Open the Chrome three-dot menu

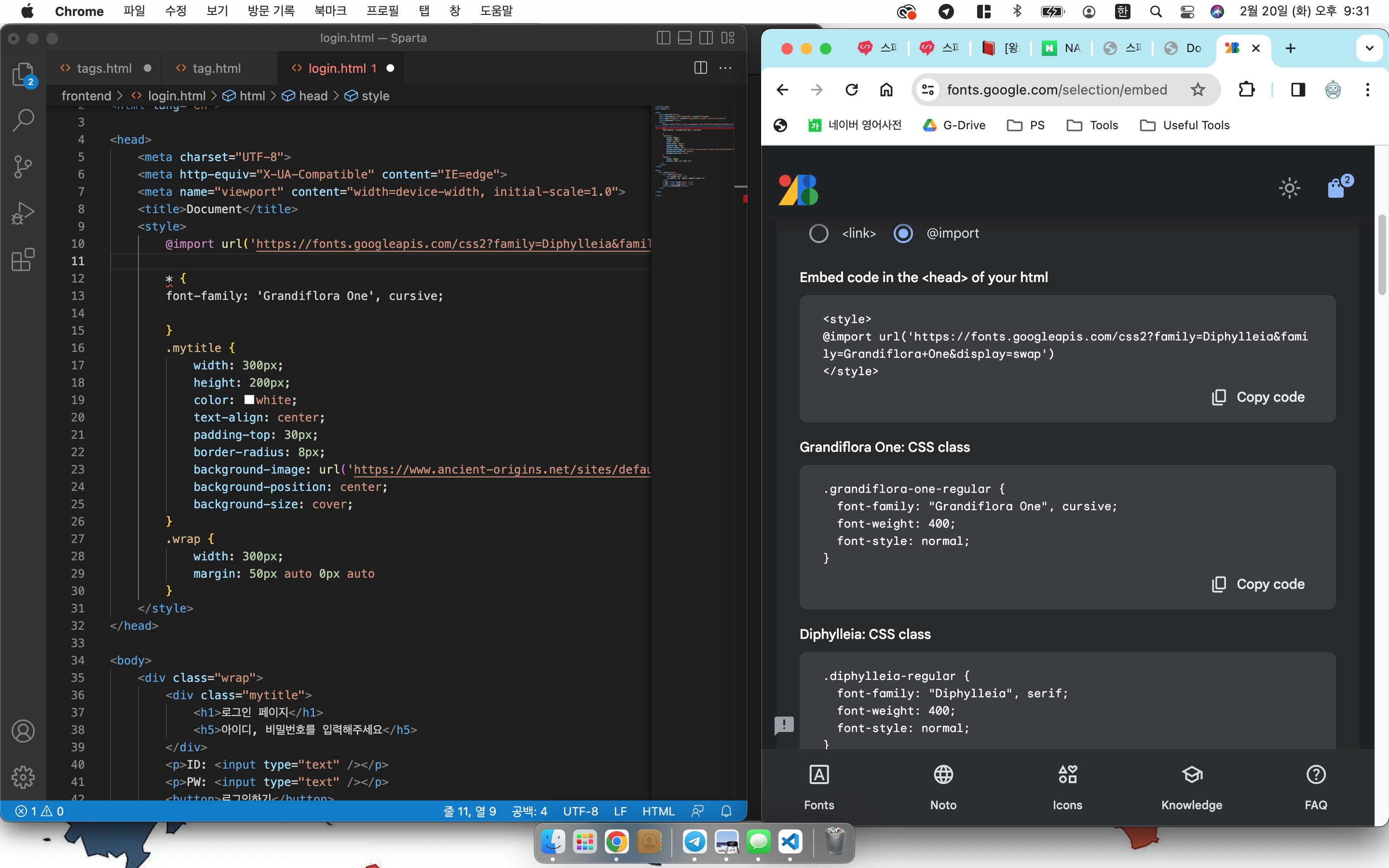[x=1368, y=90]
